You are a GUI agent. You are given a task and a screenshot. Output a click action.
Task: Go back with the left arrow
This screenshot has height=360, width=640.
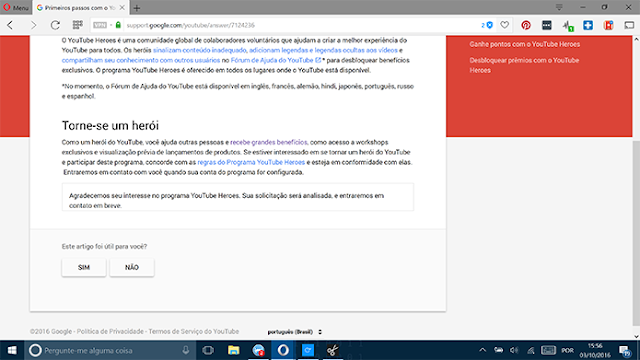pyautogui.click(x=11, y=25)
